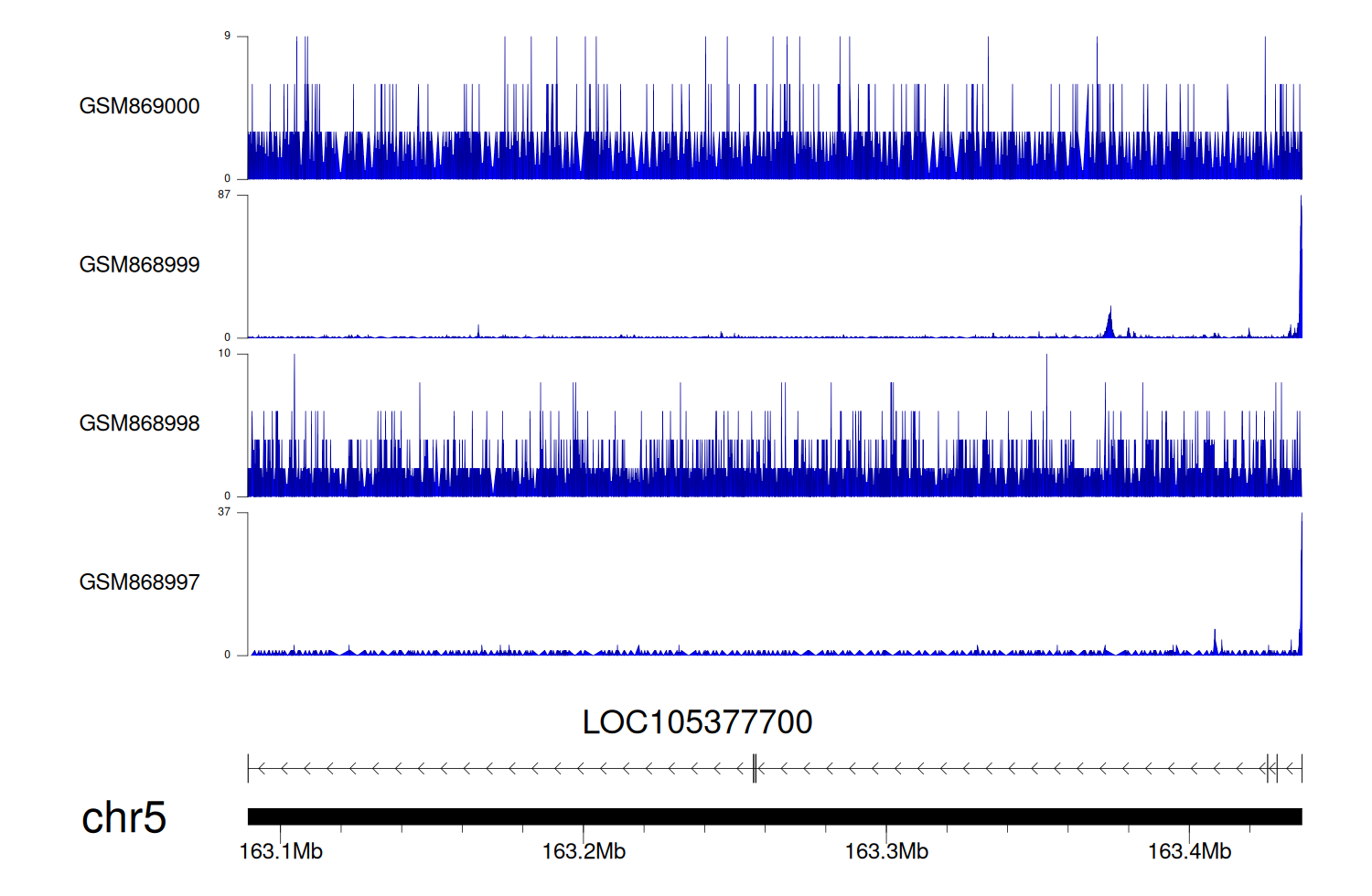Click the 163.1Mb axis tick label

click(x=281, y=852)
